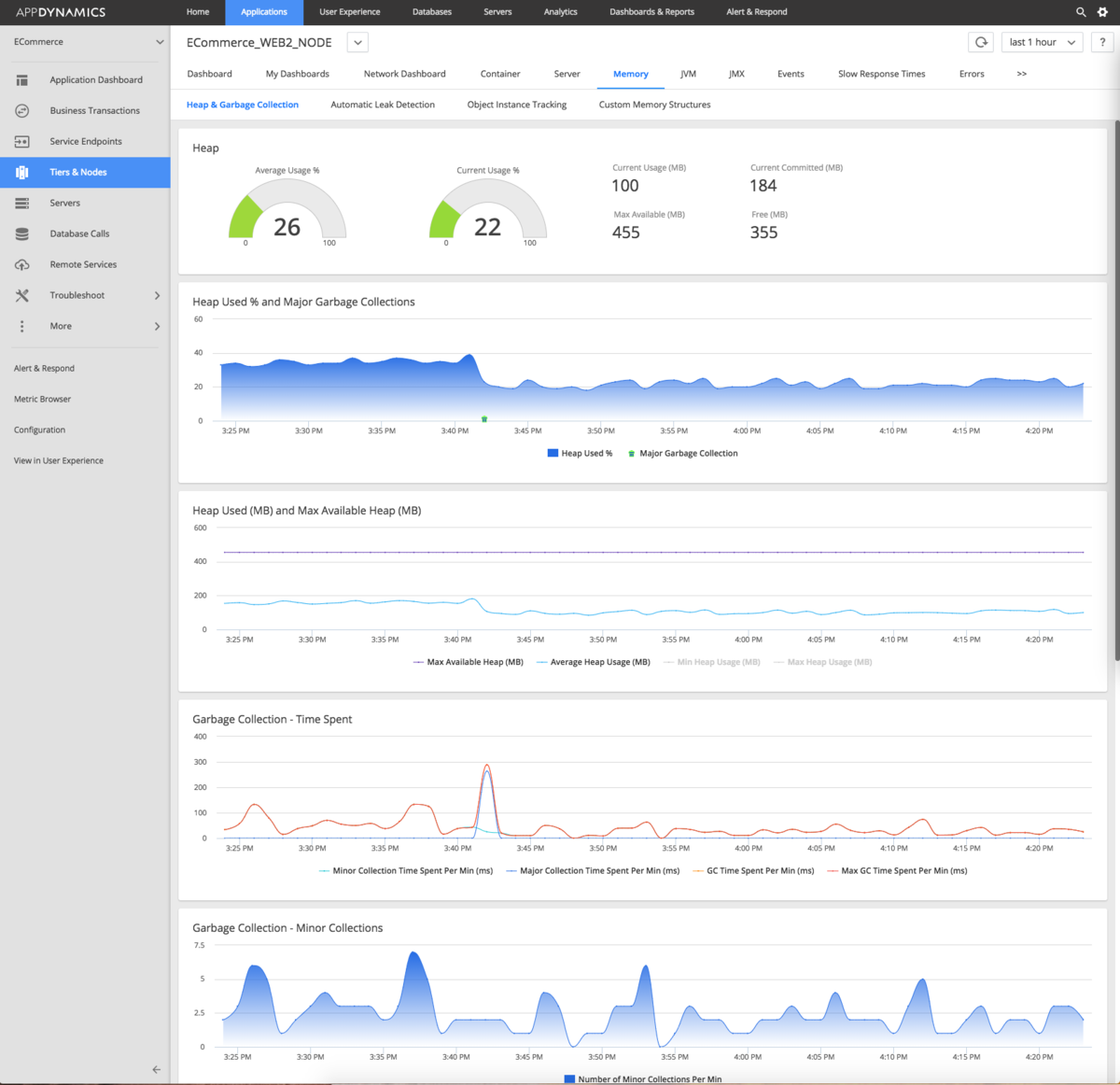Open Dashboards & Reports top menu
The height and width of the screenshot is (1085, 1120).
point(652,12)
